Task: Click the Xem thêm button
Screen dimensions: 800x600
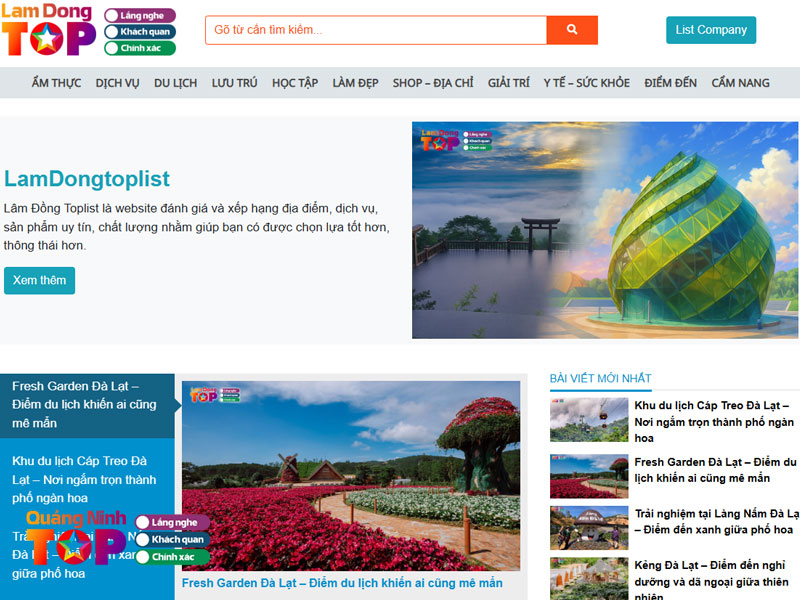Action: 39,281
